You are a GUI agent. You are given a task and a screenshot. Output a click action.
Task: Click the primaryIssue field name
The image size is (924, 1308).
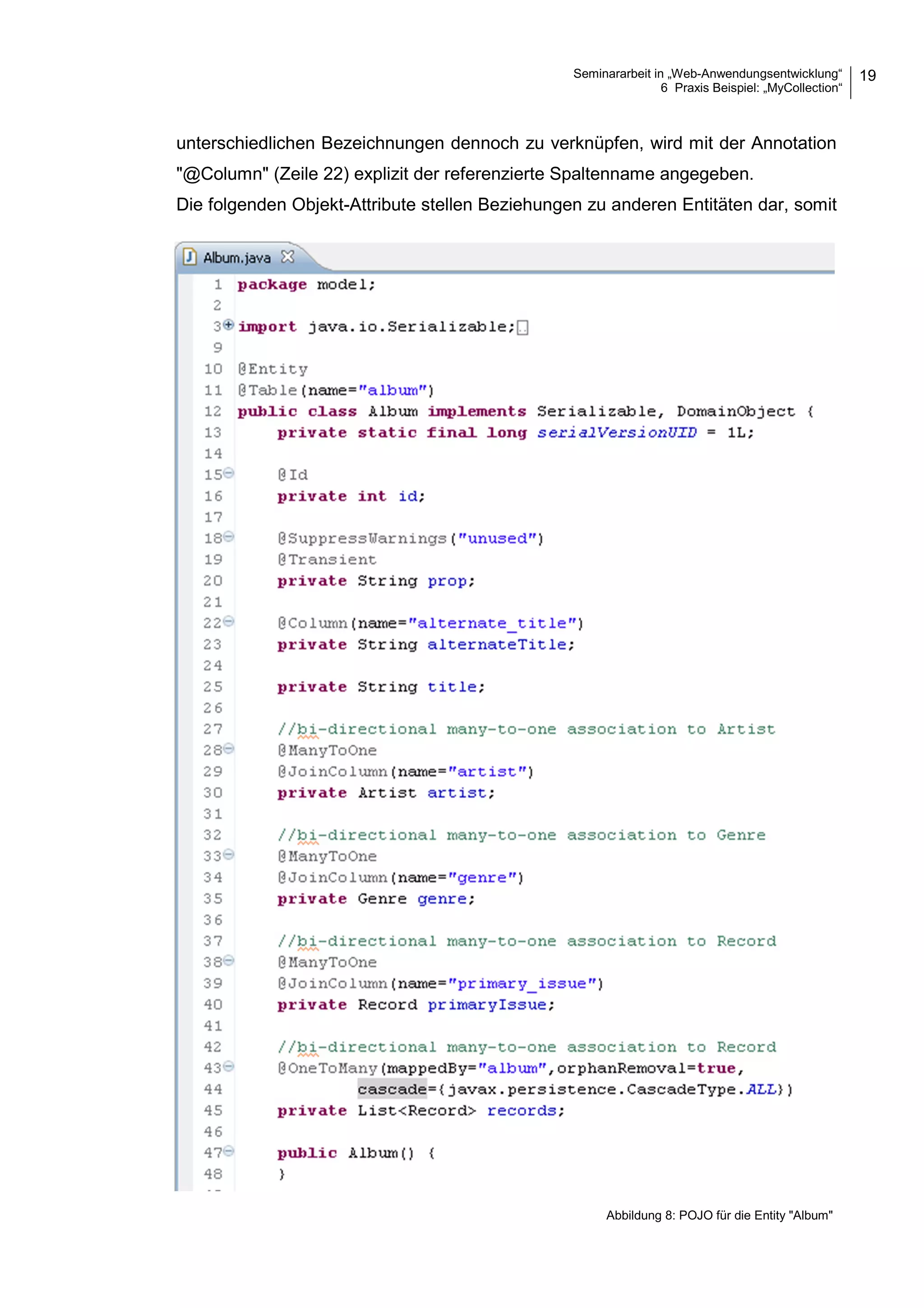[488, 1005]
